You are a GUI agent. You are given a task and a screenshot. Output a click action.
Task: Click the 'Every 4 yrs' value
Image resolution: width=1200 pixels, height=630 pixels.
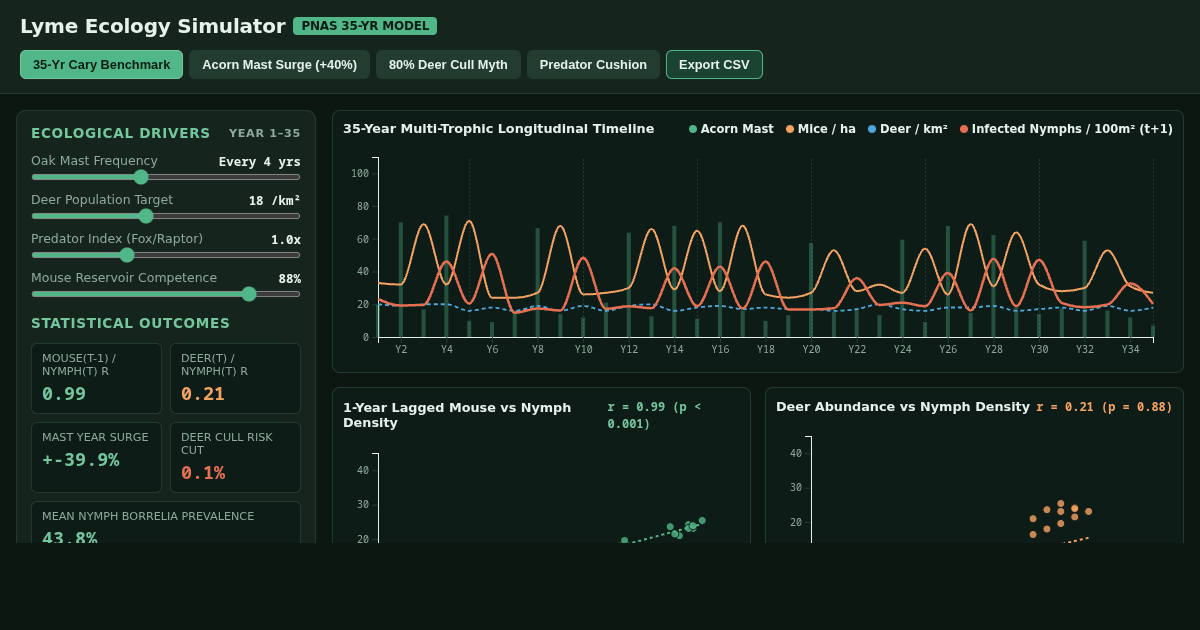point(260,162)
